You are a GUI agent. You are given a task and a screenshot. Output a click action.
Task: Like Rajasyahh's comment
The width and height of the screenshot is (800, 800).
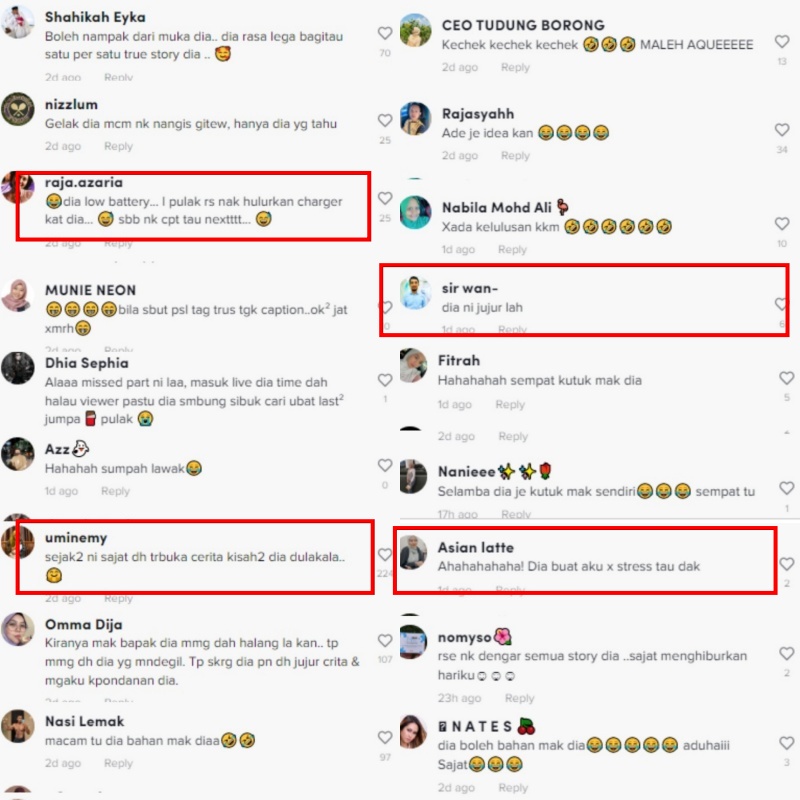pyautogui.click(x=782, y=130)
